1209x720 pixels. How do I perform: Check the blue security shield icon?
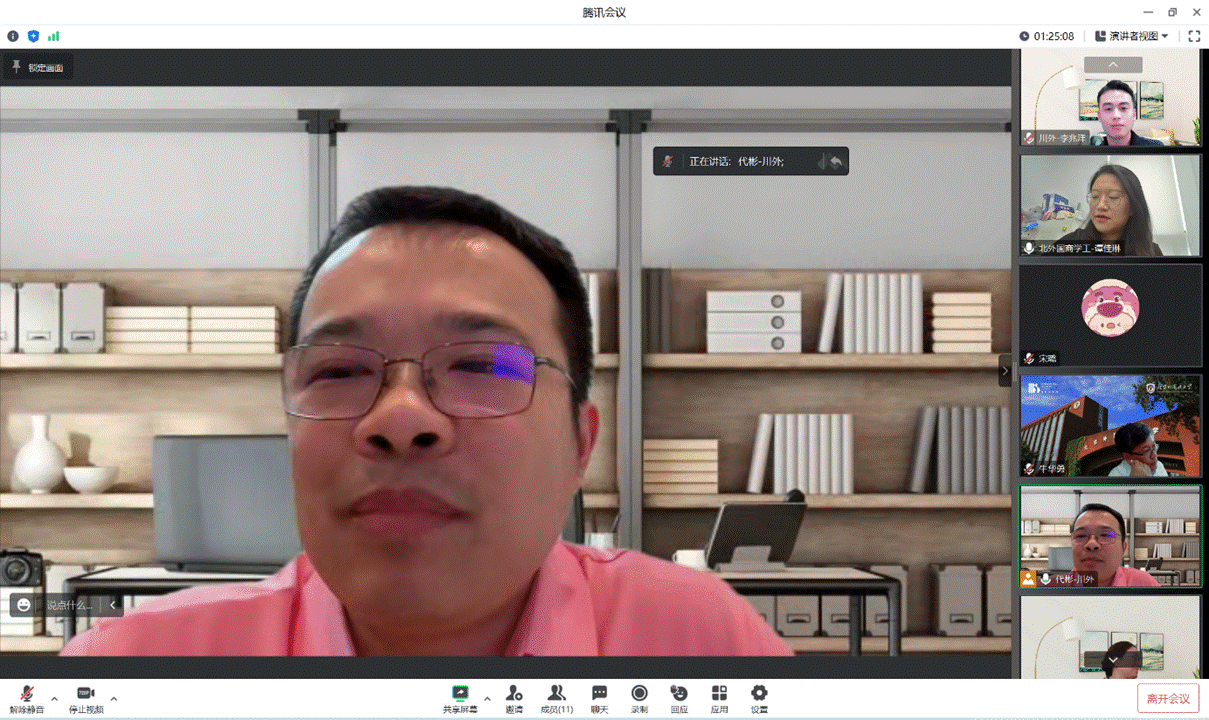tap(33, 36)
